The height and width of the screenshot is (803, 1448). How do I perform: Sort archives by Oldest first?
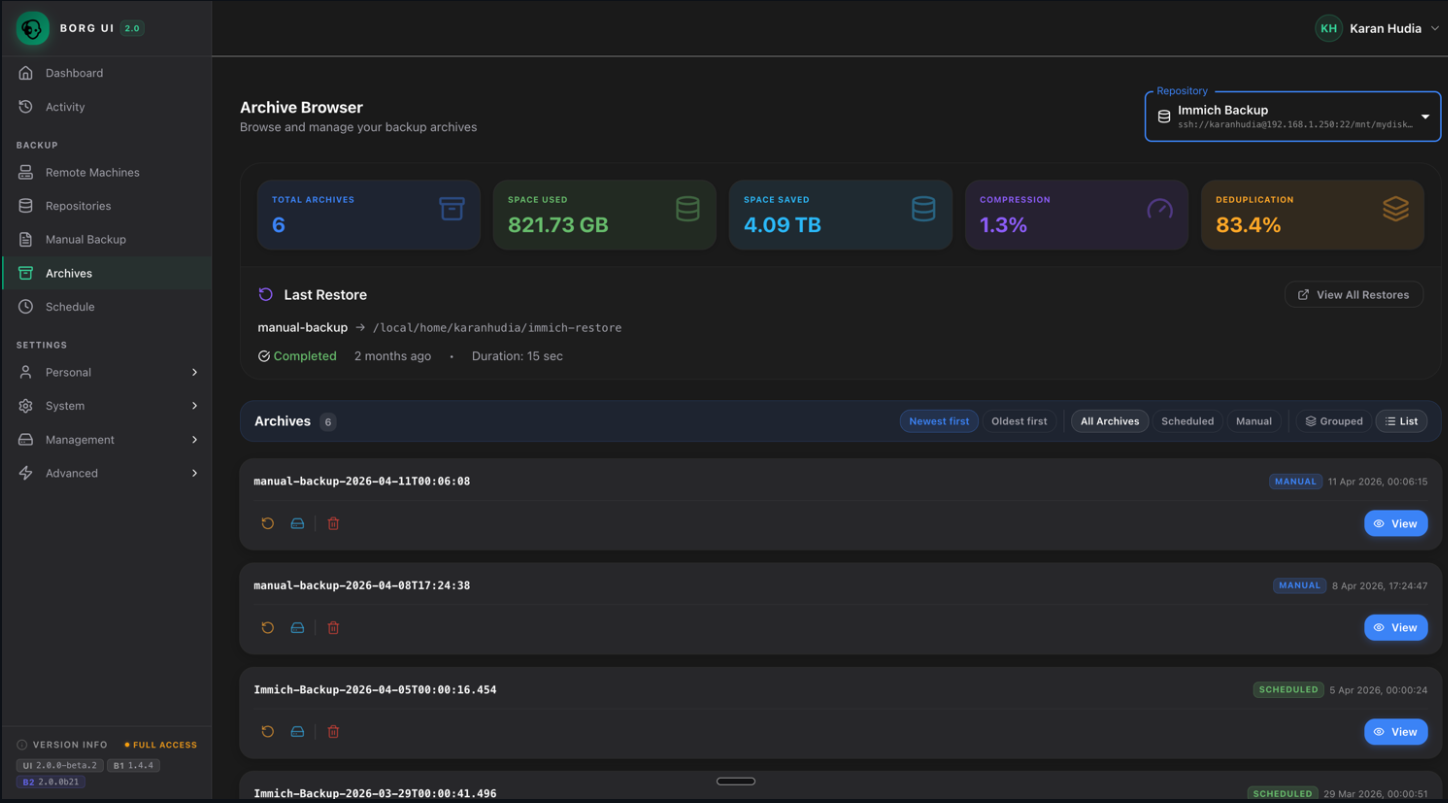(x=1019, y=421)
